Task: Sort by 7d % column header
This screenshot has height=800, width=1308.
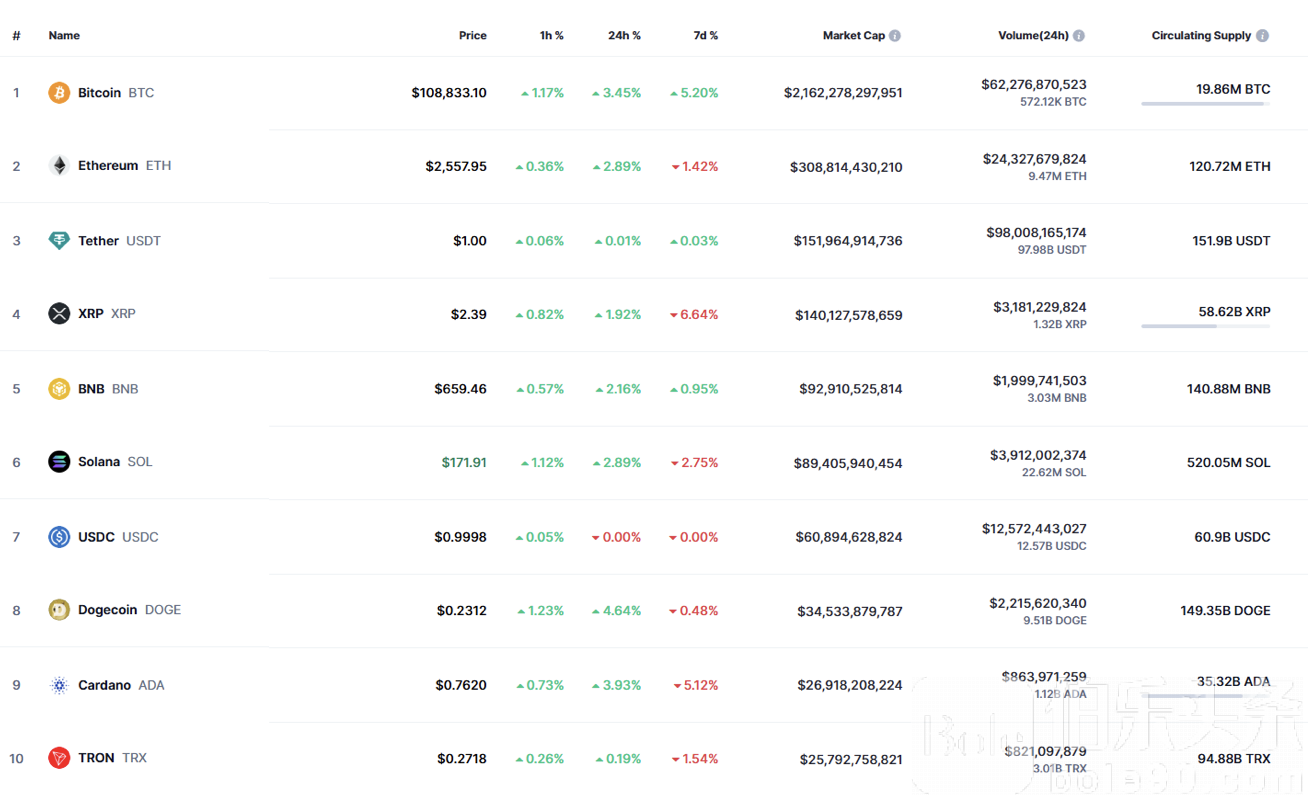Action: coord(706,36)
